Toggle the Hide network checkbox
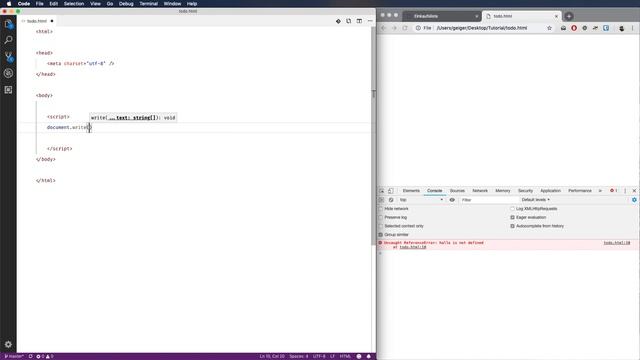640x360 pixels. pos(381,209)
